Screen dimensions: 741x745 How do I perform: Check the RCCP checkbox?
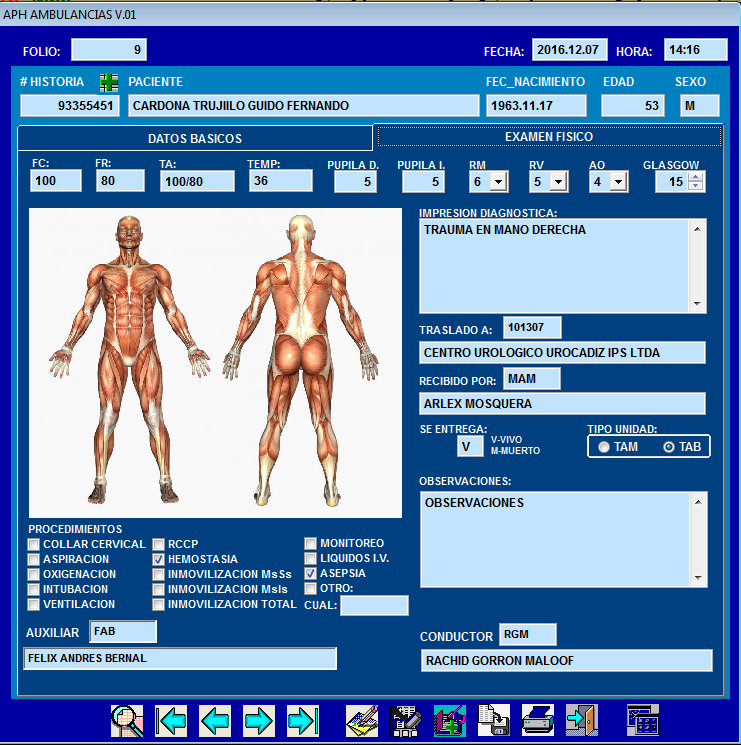pyautogui.click(x=158, y=544)
